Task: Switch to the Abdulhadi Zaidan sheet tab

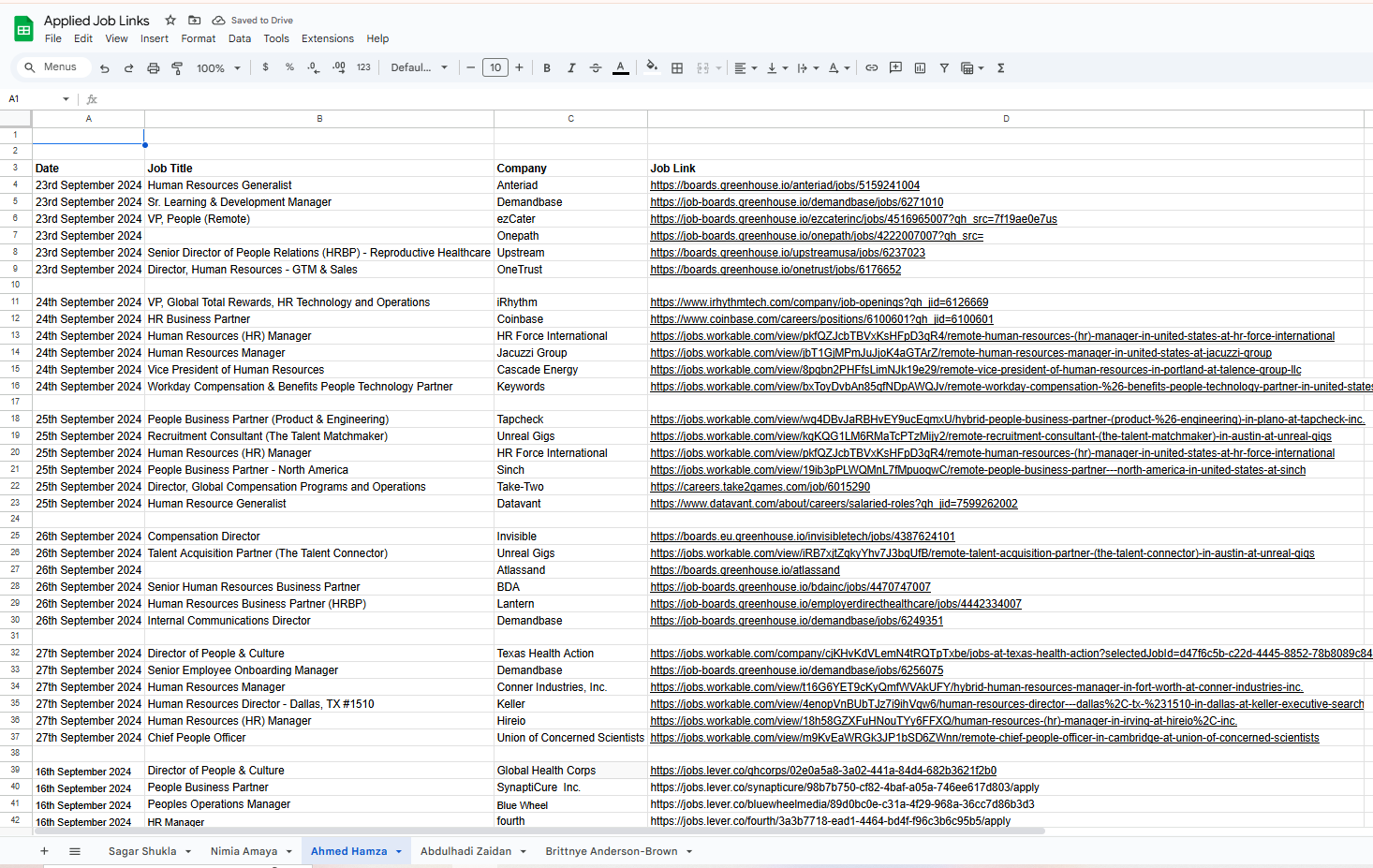Action: click(465, 851)
